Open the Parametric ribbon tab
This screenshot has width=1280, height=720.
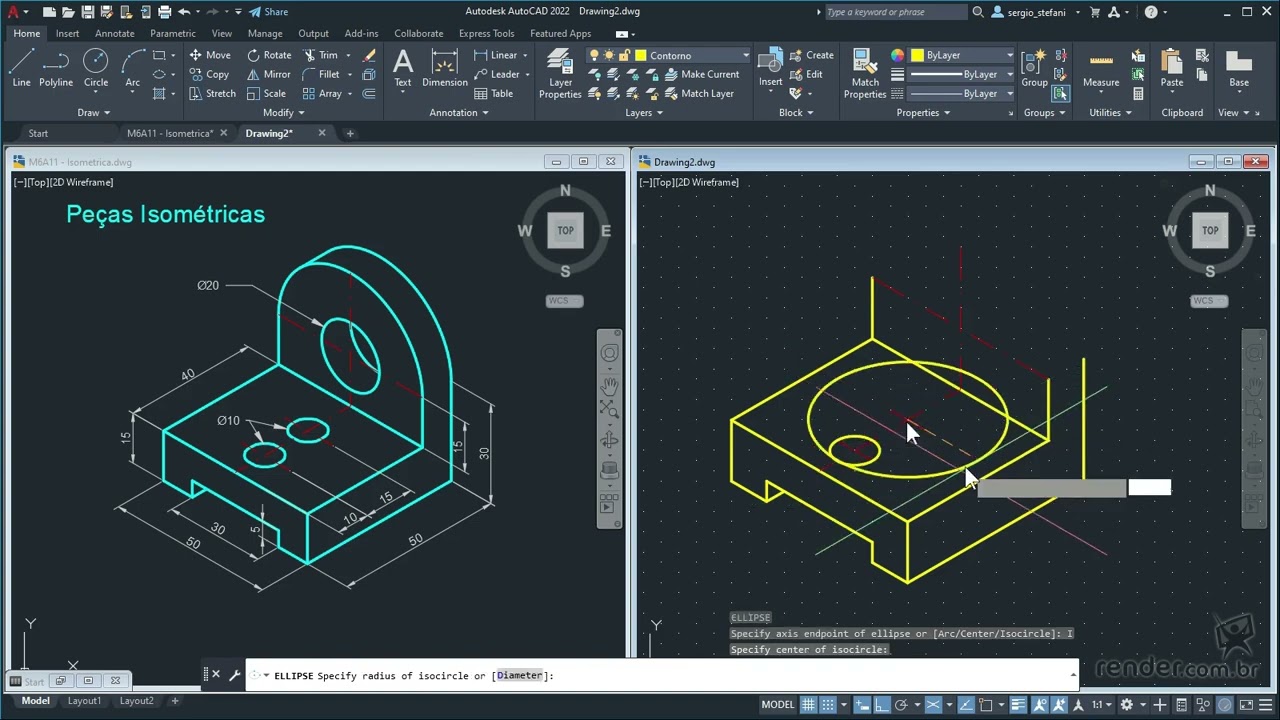click(173, 33)
